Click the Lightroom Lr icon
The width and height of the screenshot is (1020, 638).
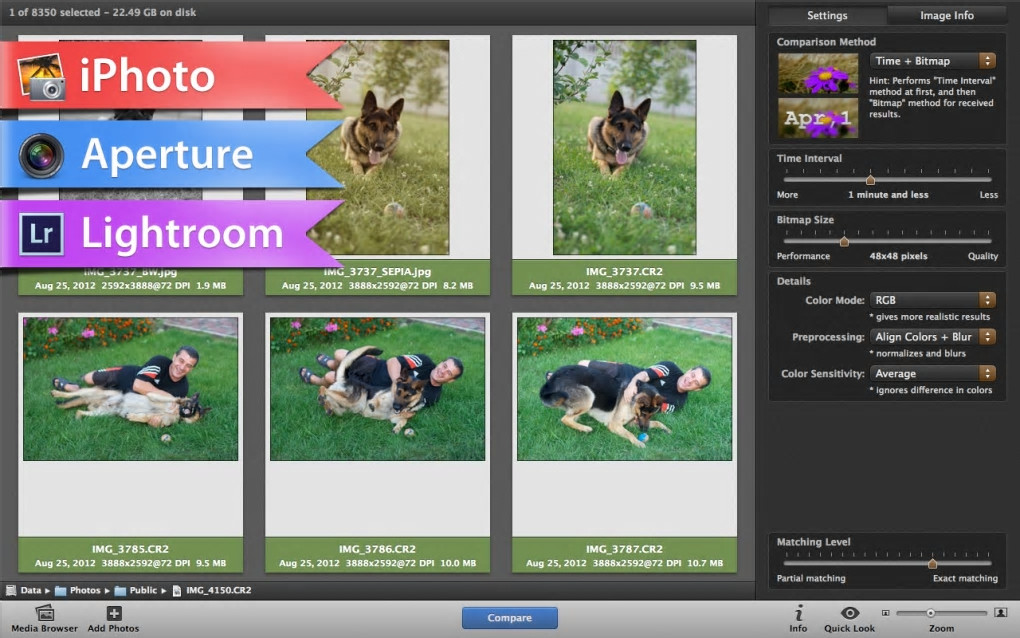point(42,234)
